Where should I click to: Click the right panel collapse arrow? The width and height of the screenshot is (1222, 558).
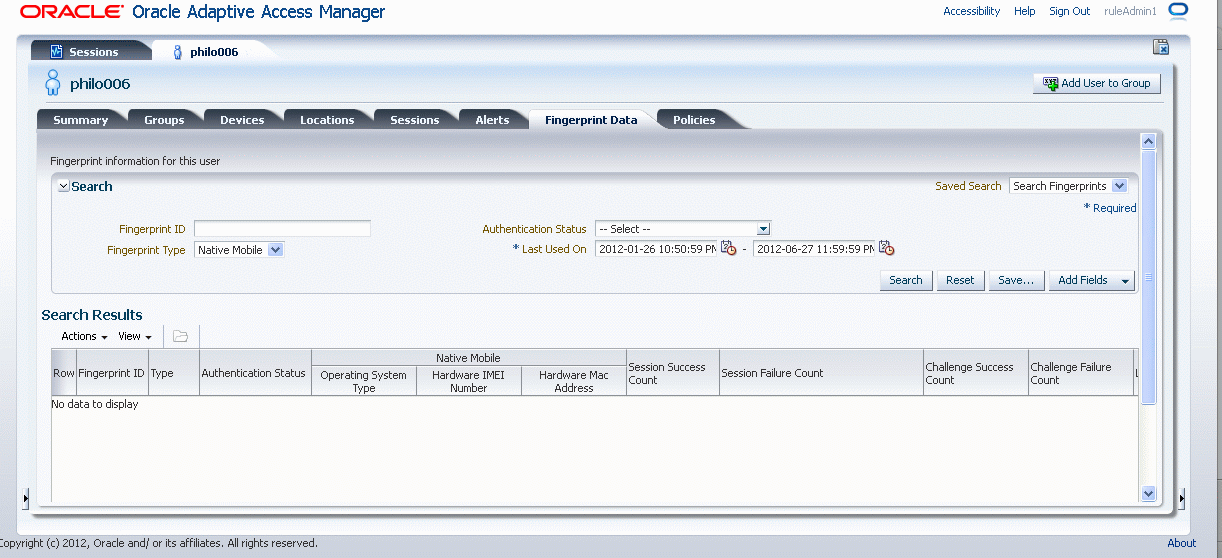[1182, 498]
